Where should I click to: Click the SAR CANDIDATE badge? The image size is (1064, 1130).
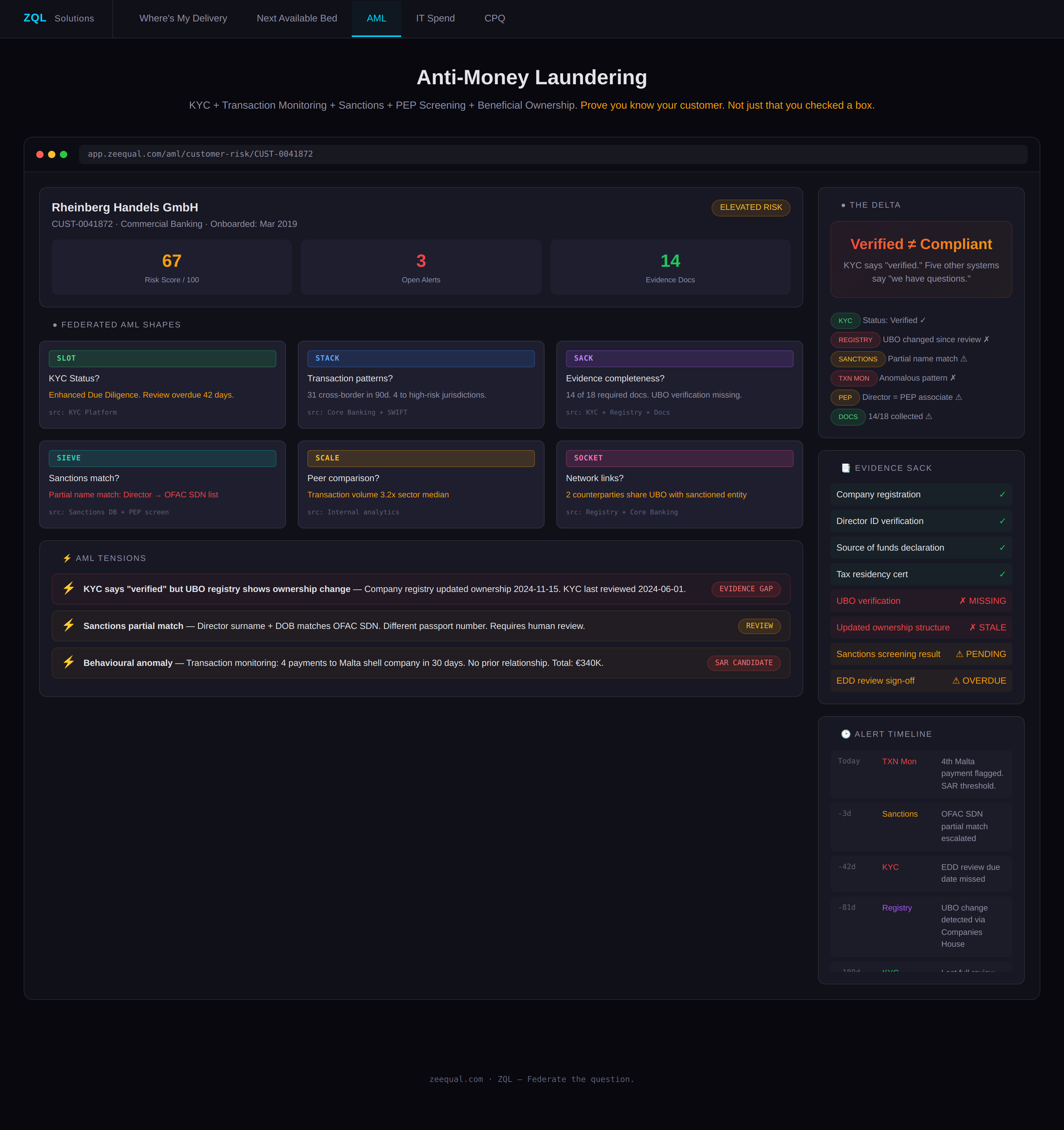[x=743, y=663]
